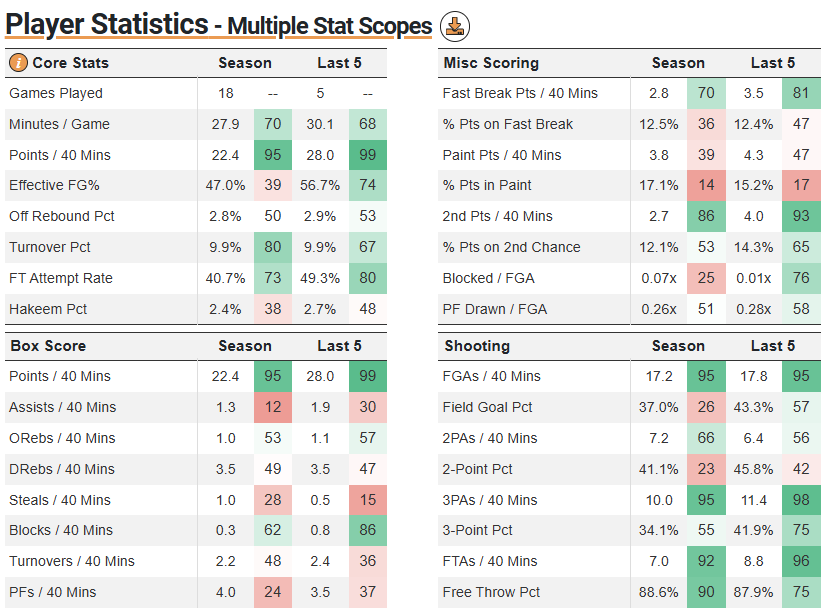Click the red 14 cell for % Pts in Paint

[706, 186]
